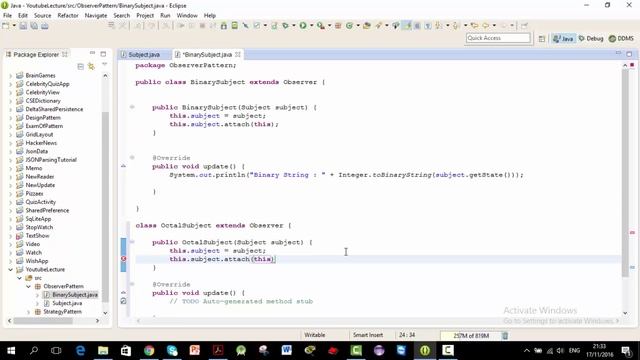The width and height of the screenshot is (640, 360).
Task: Open the New file dropdown arrow
Action: pyautogui.click(x=14, y=26)
